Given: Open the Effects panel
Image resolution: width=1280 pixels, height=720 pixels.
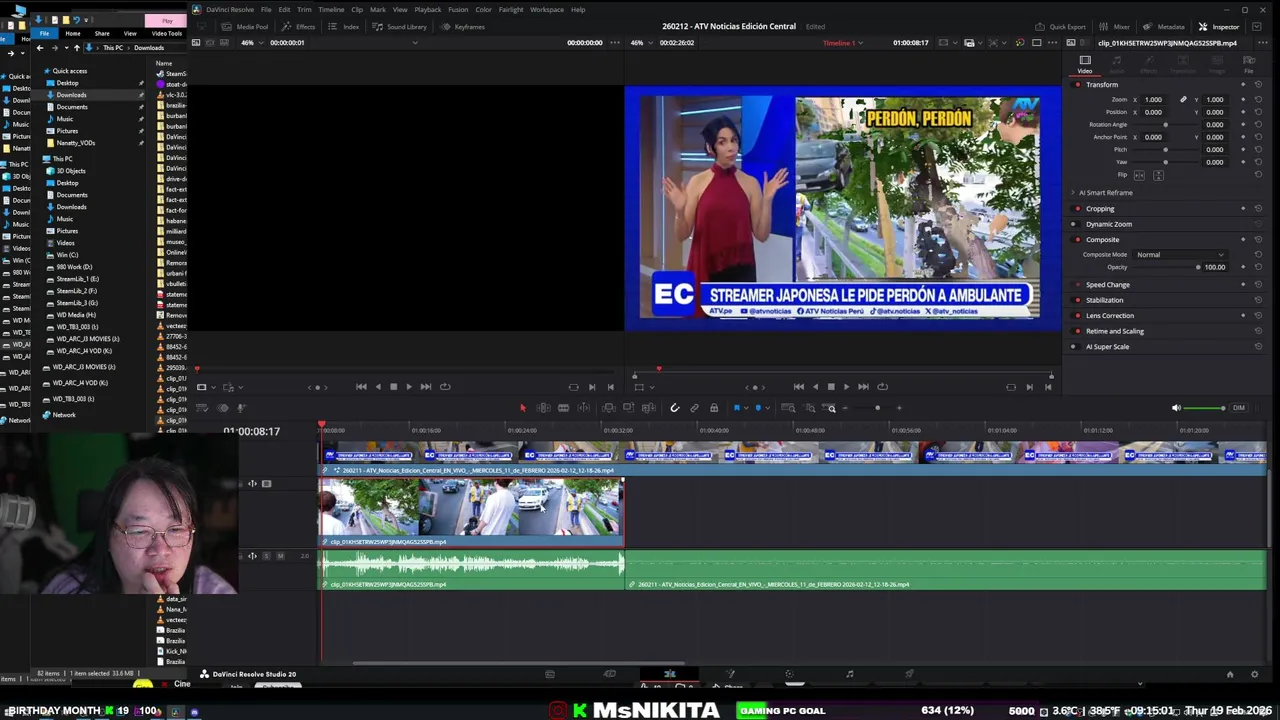Looking at the screenshot, I should (299, 27).
